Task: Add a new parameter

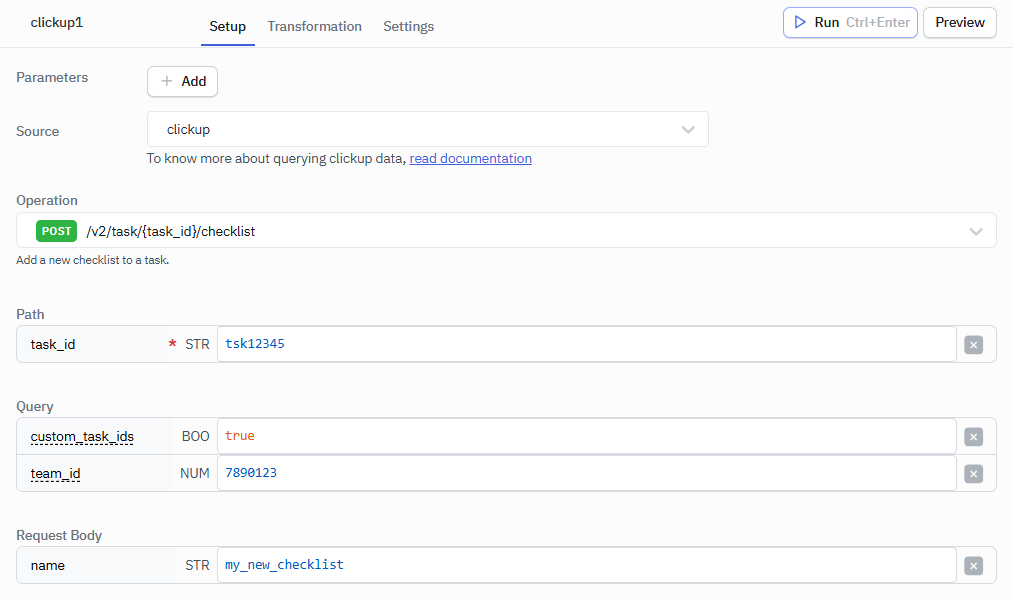Action: (182, 81)
